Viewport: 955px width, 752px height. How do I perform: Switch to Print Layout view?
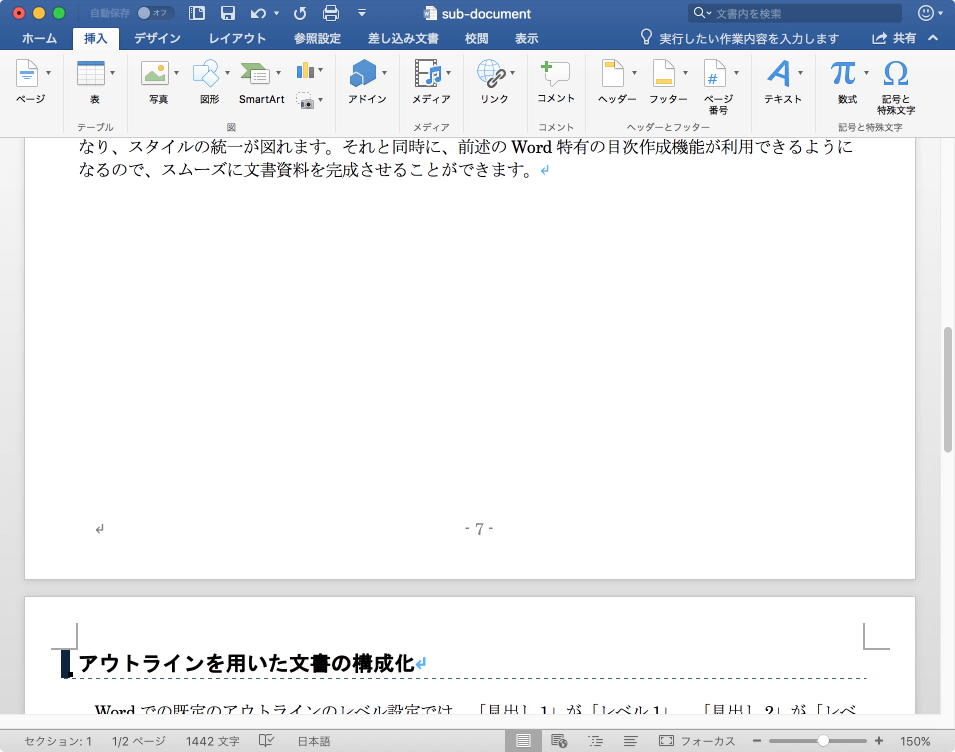click(x=523, y=740)
